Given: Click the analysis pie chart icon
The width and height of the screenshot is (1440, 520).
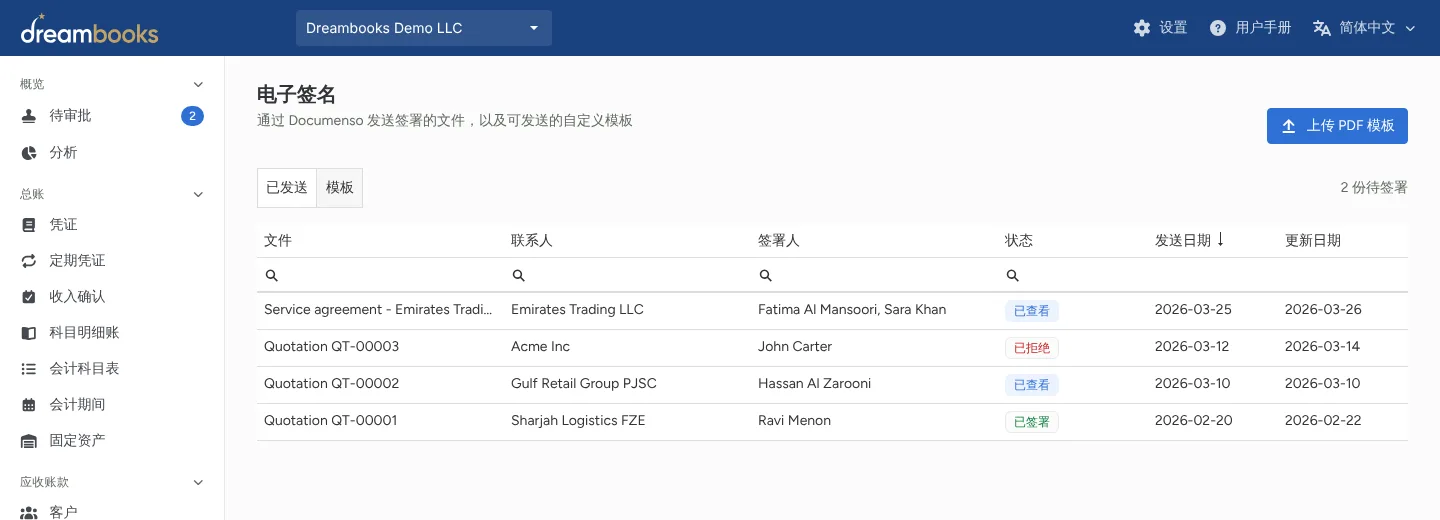Looking at the screenshot, I should coord(29,153).
